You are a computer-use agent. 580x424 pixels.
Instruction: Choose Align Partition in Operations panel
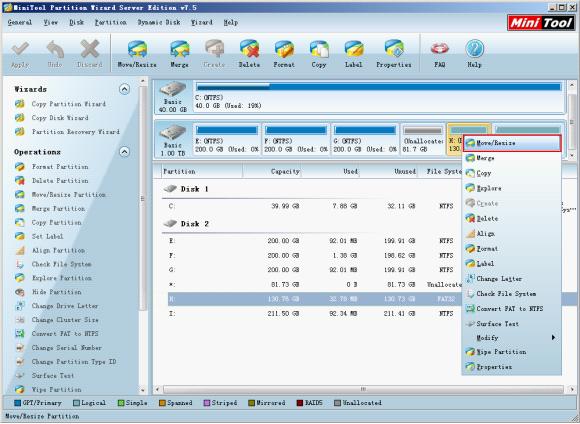(x=50, y=250)
